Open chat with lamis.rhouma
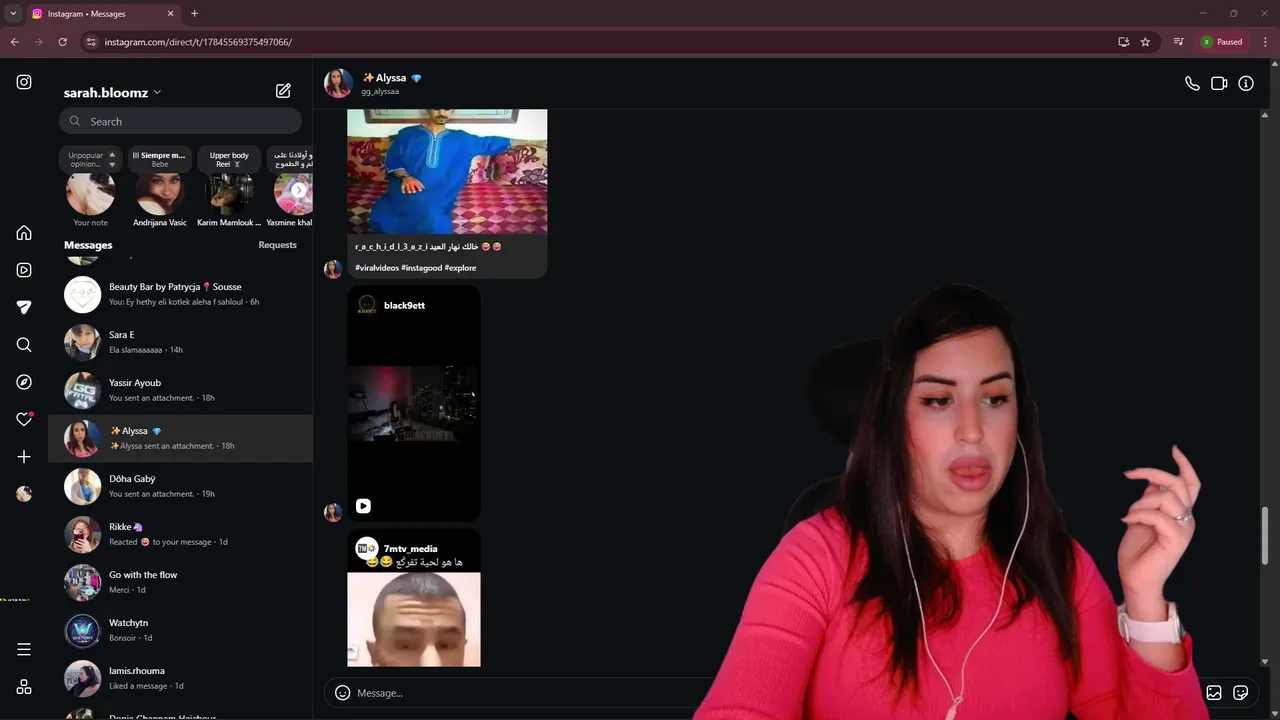This screenshot has width=1280, height=720. click(x=180, y=678)
